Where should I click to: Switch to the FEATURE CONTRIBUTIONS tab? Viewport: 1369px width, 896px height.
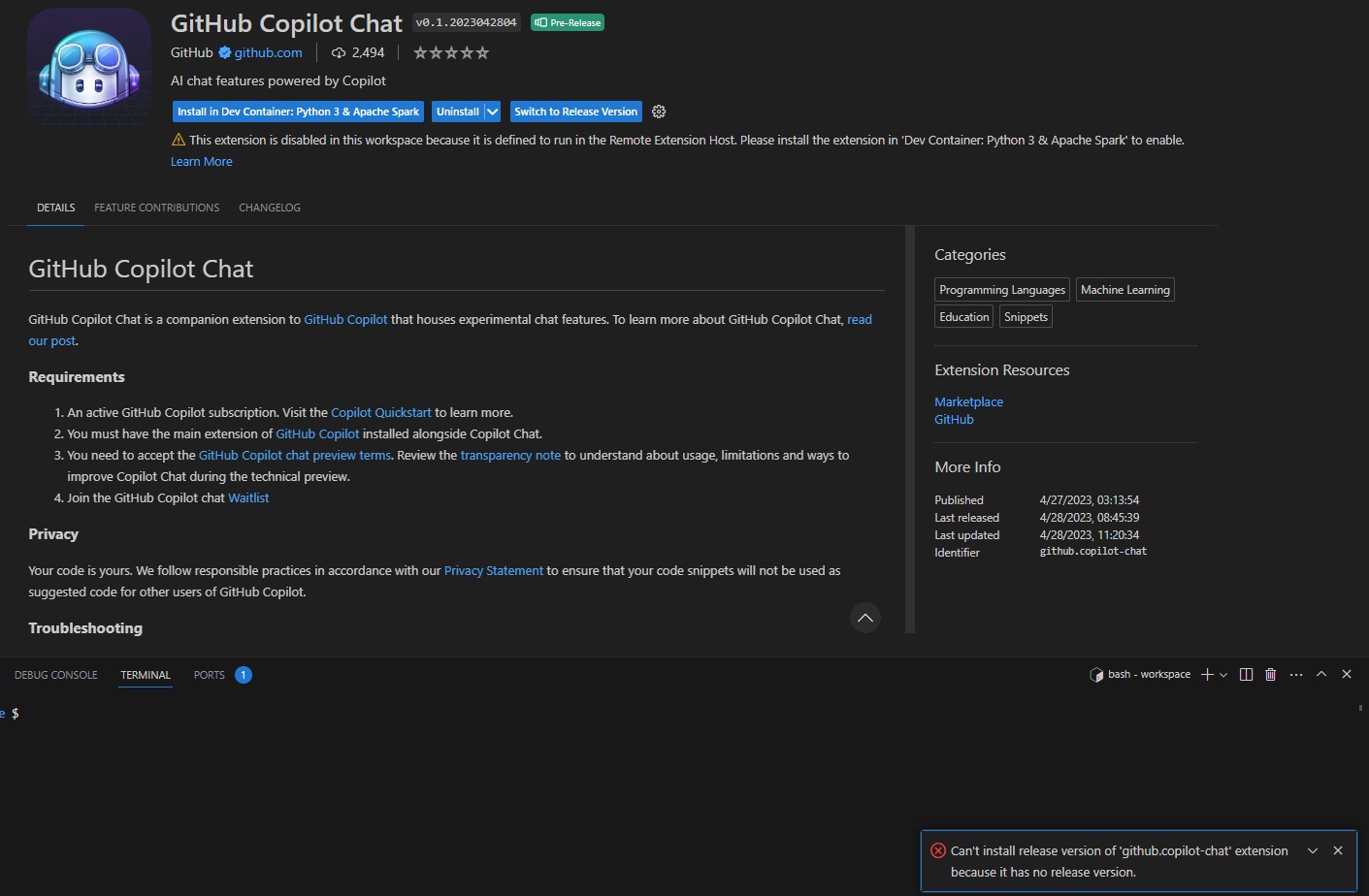coord(156,208)
